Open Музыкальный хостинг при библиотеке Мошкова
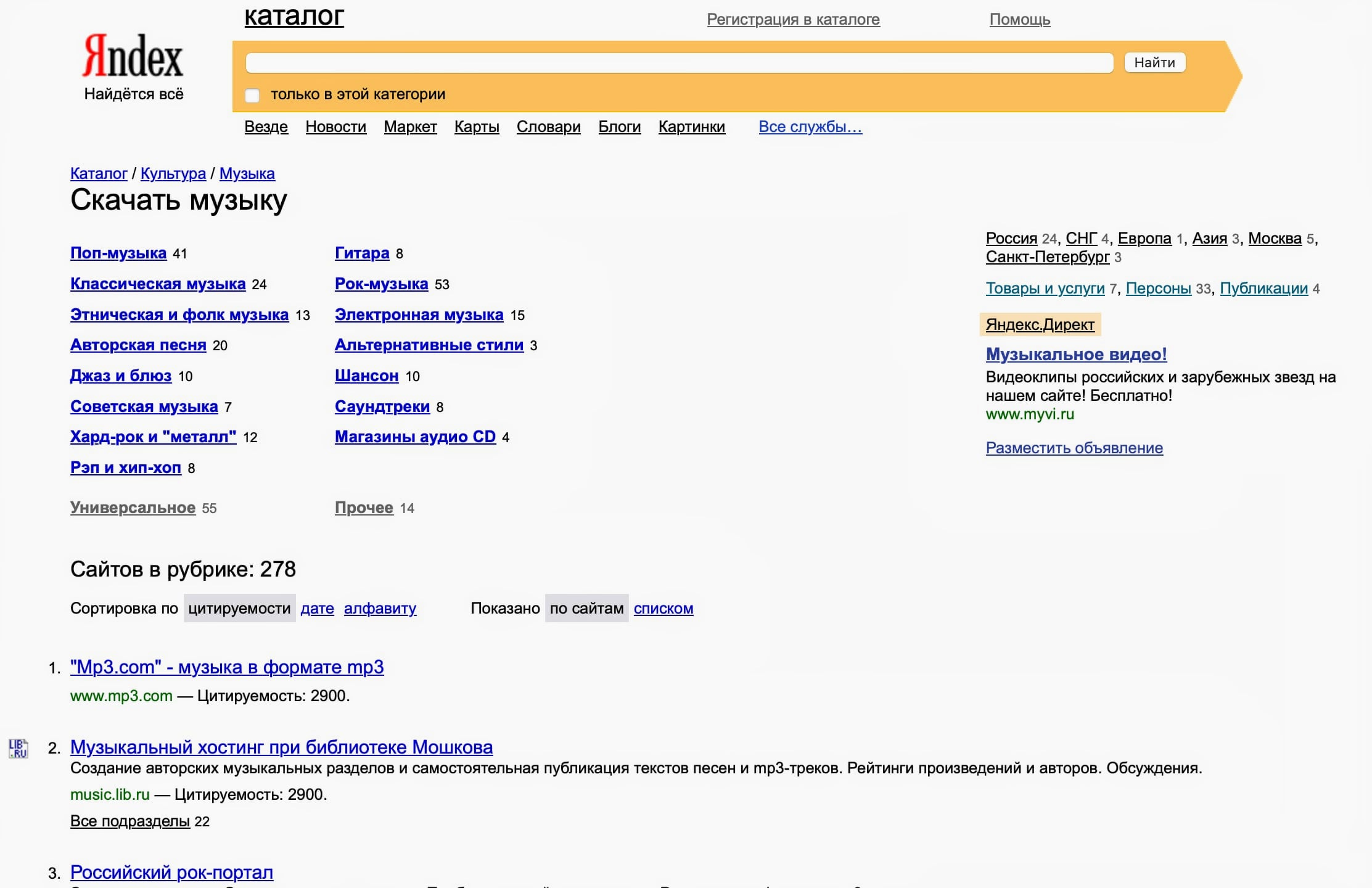Screen dimensions: 1372x888 282,747
